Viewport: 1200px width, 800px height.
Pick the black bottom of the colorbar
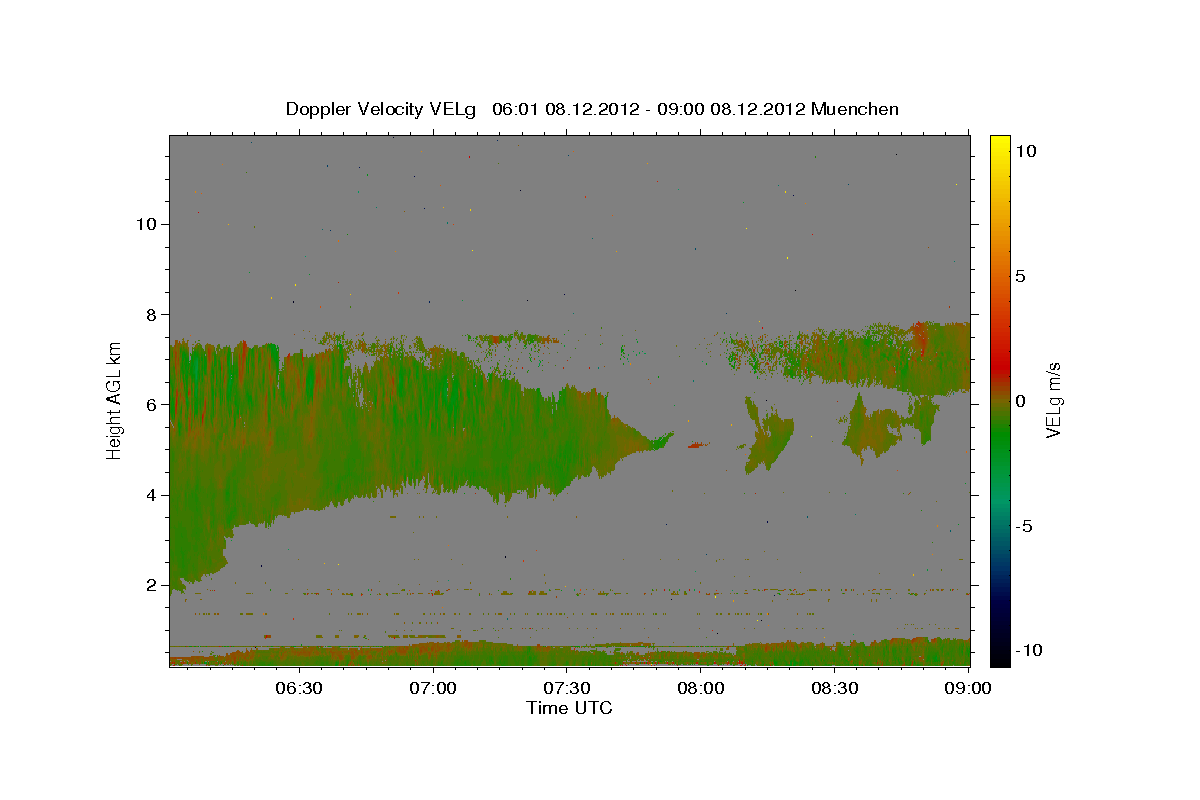(x=999, y=657)
